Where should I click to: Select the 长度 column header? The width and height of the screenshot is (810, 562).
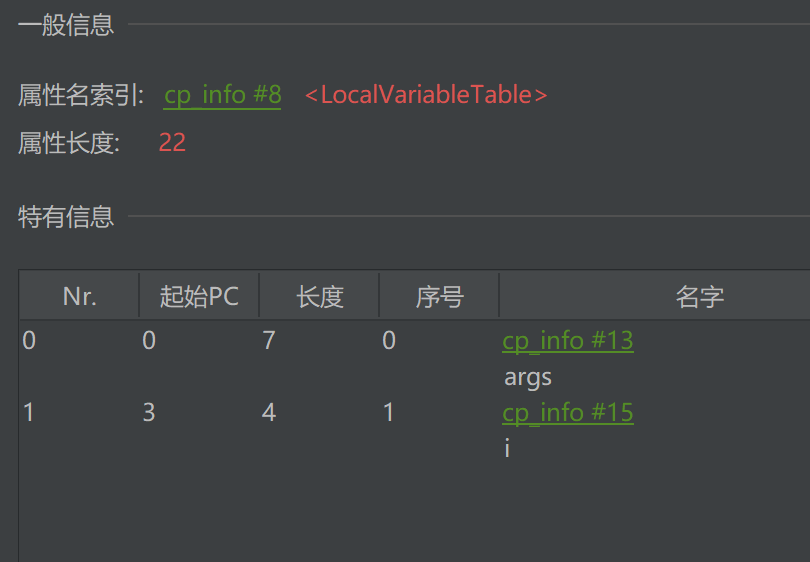(x=319, y=297)
